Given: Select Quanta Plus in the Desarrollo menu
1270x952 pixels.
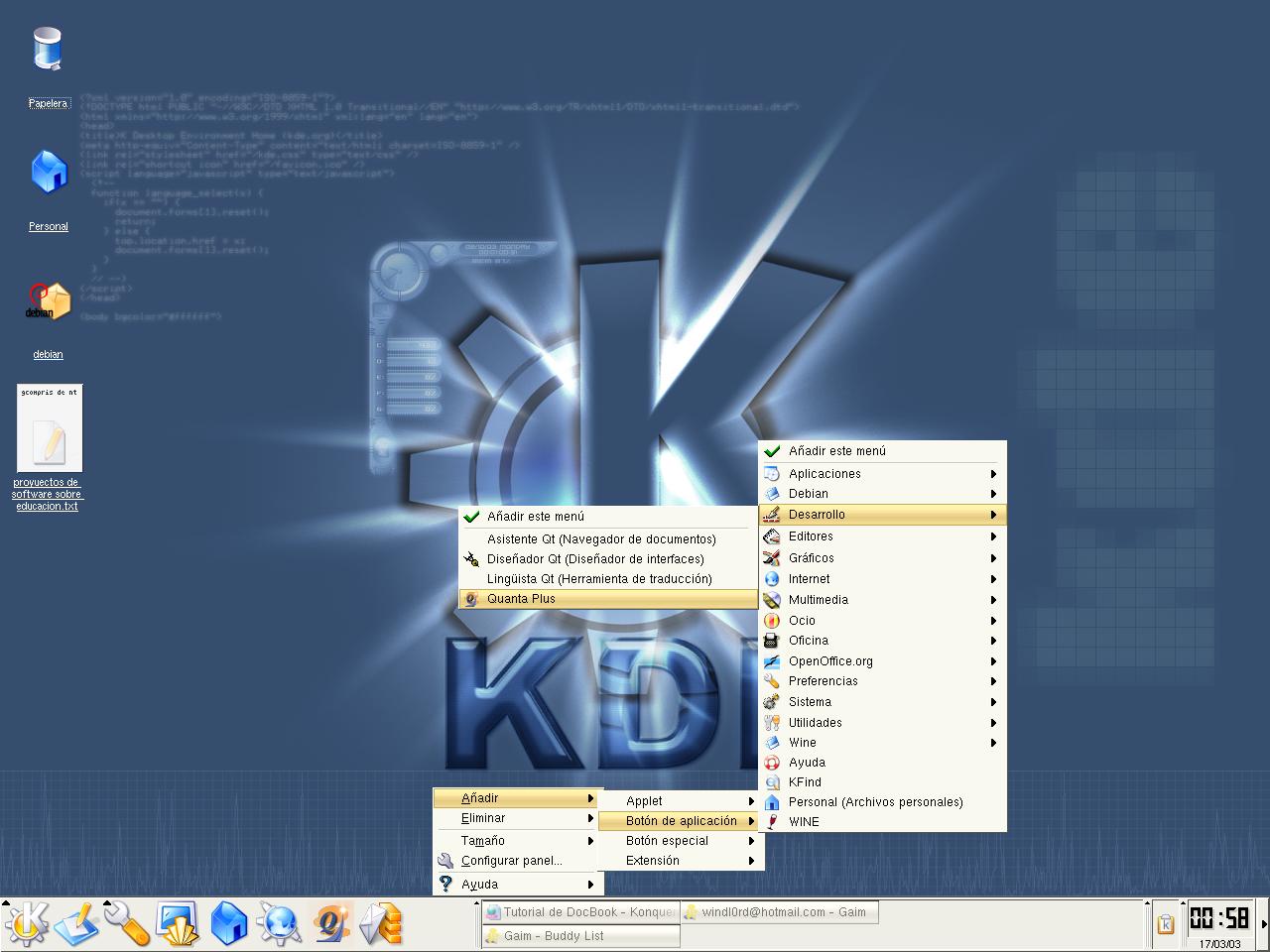Looking at the screenshot, I should [521, 599].
